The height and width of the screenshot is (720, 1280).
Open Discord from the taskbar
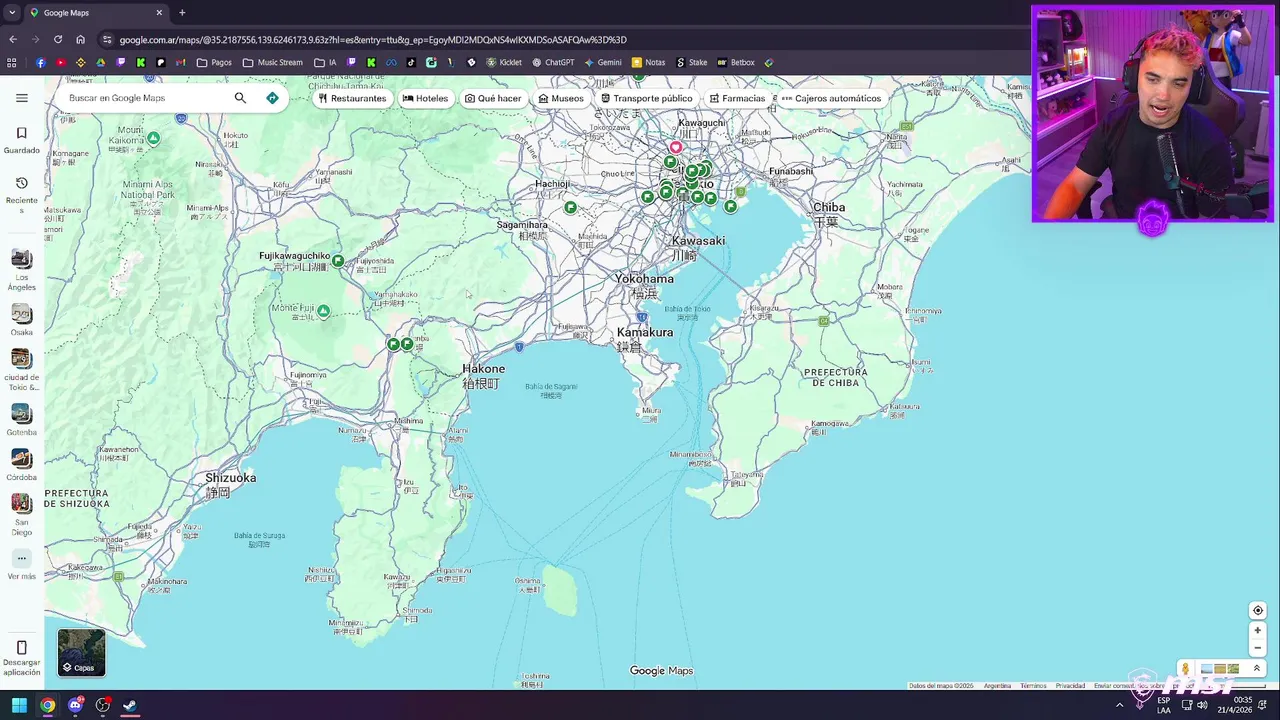pos(75,705)
